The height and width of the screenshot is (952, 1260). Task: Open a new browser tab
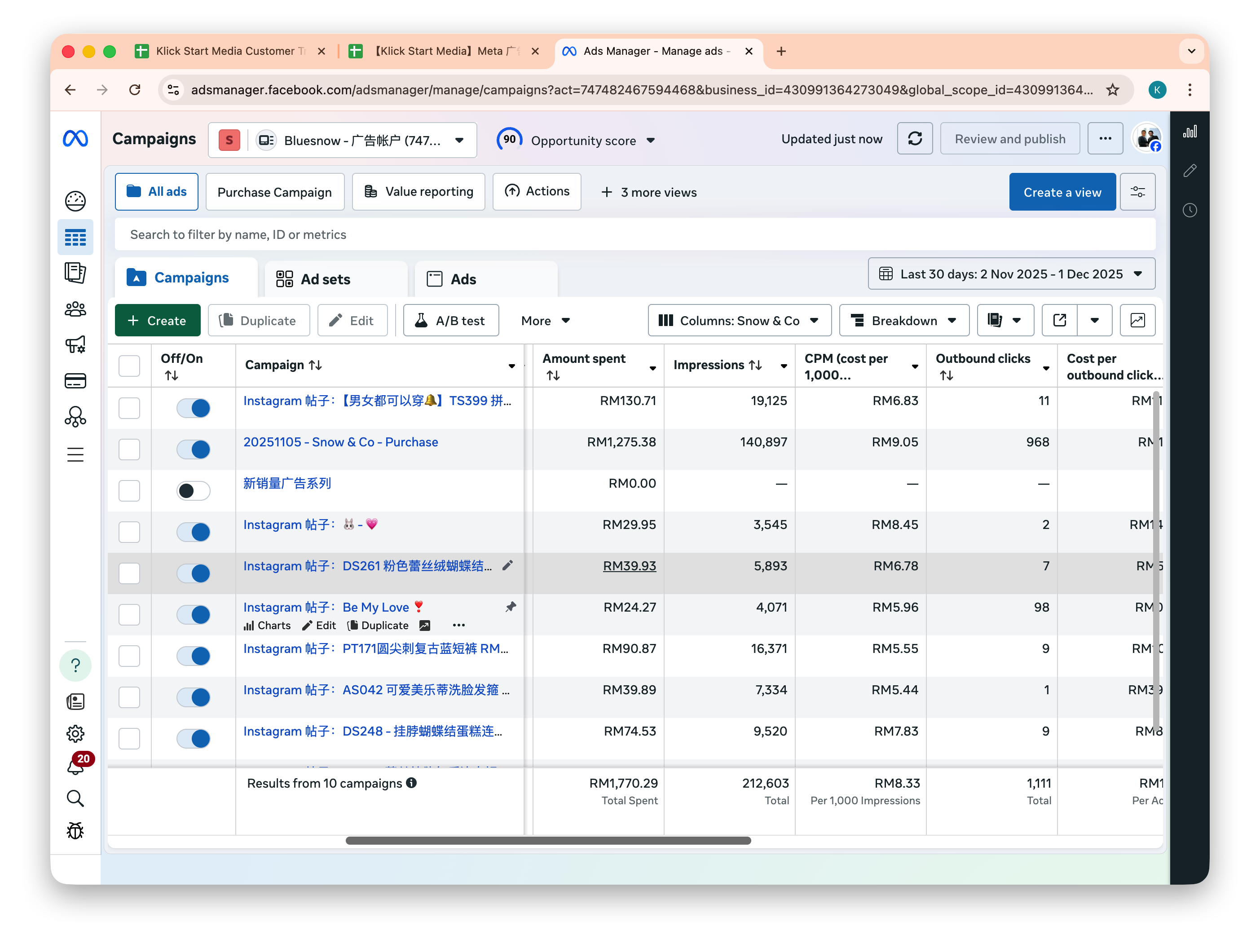tap(781, 51)
